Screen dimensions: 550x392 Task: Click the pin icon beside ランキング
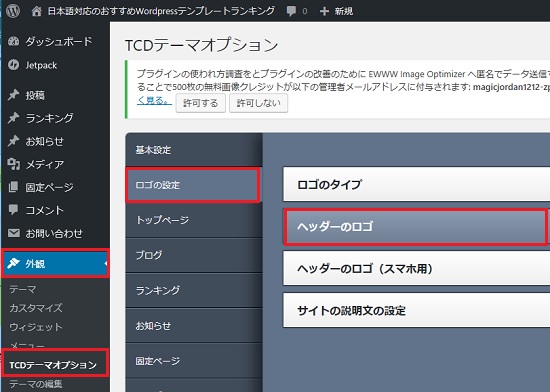tap(13, 118)
